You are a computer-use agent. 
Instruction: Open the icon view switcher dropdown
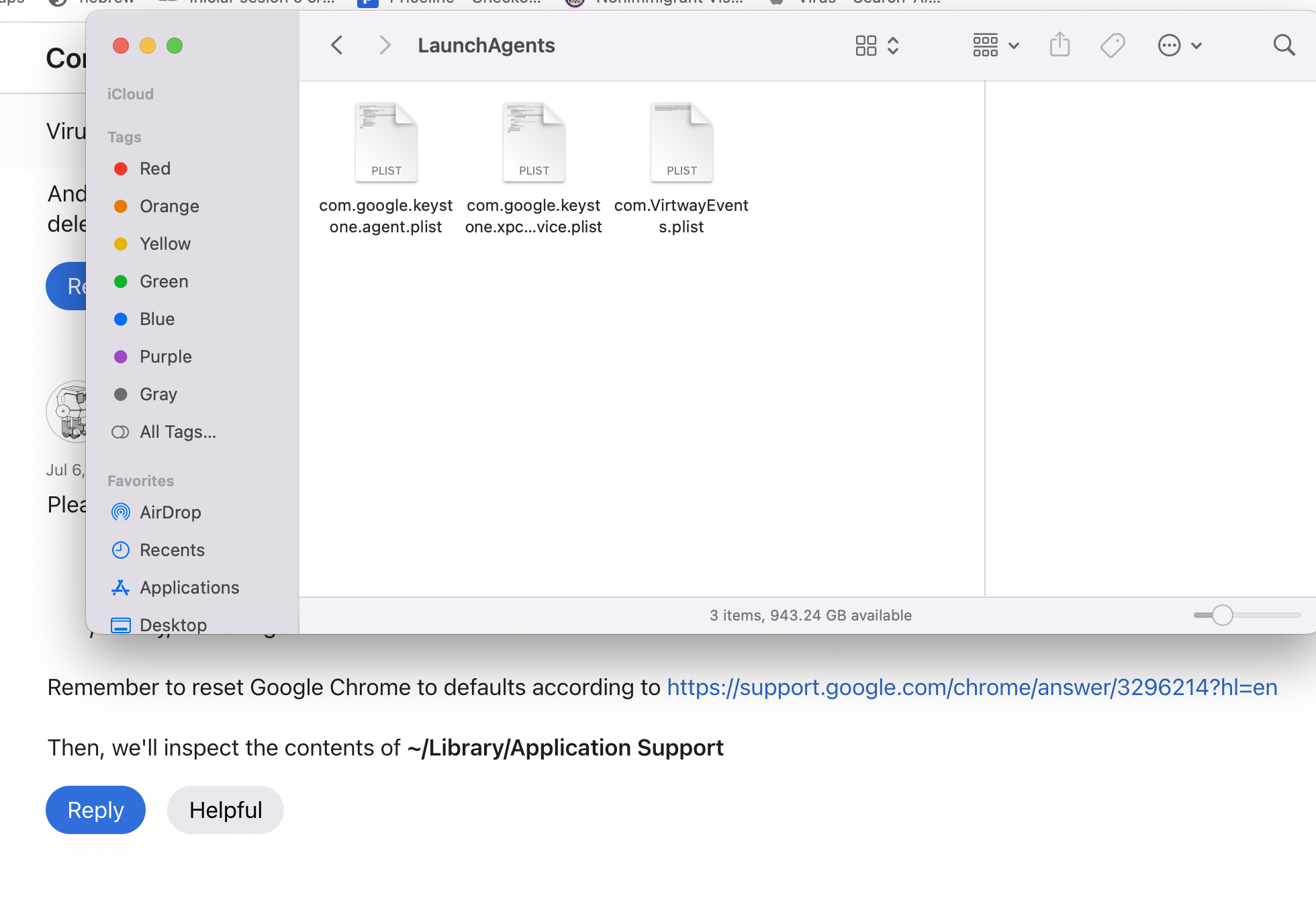tap(876, 46)
